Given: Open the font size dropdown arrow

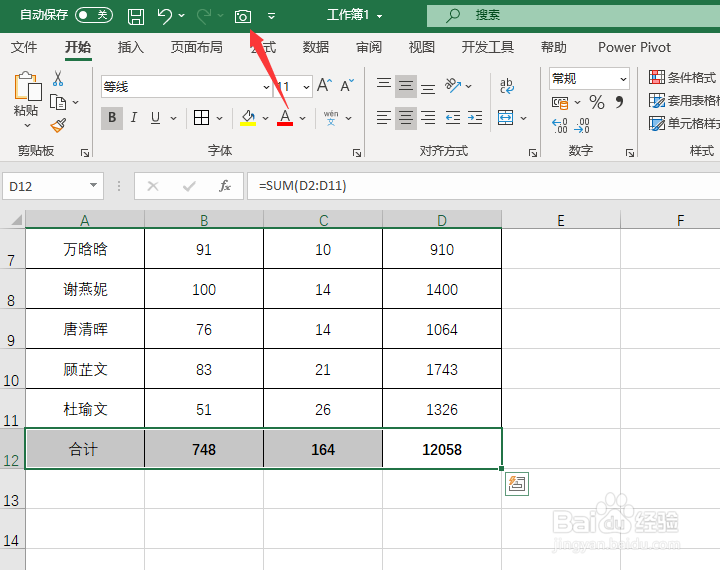Looking at the screenshot, I should (x=306, y=86).
